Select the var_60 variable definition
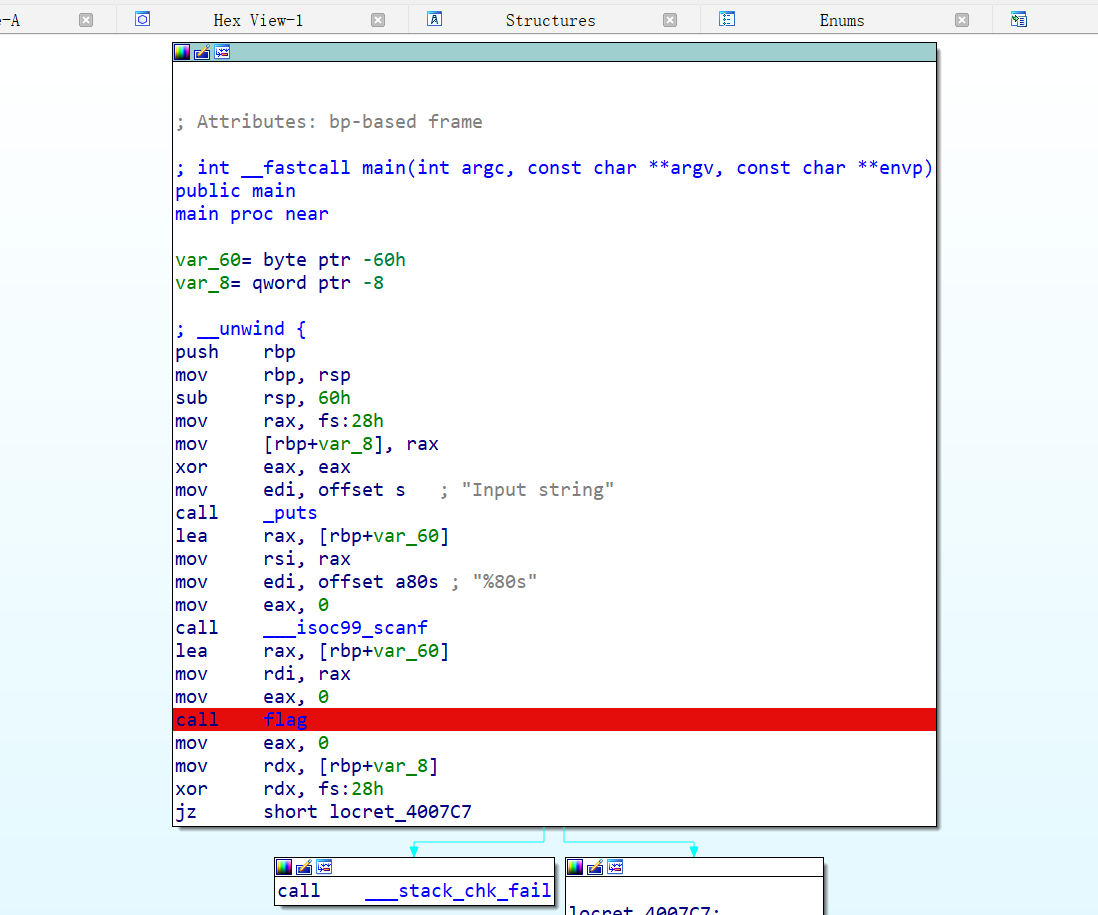This screenshot has width=1098, height=915. (x=291, y=260)
